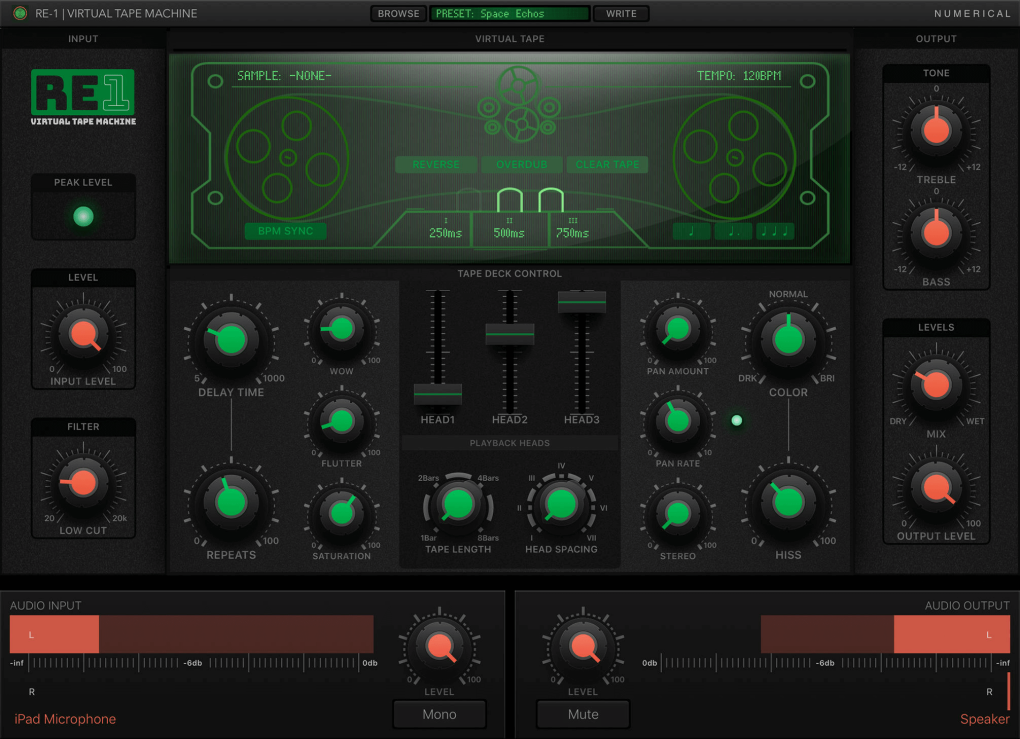1020x739 pixels.
Task: Click the Treble tone knob
Action: pyautogui.click(x=936, y=130)
